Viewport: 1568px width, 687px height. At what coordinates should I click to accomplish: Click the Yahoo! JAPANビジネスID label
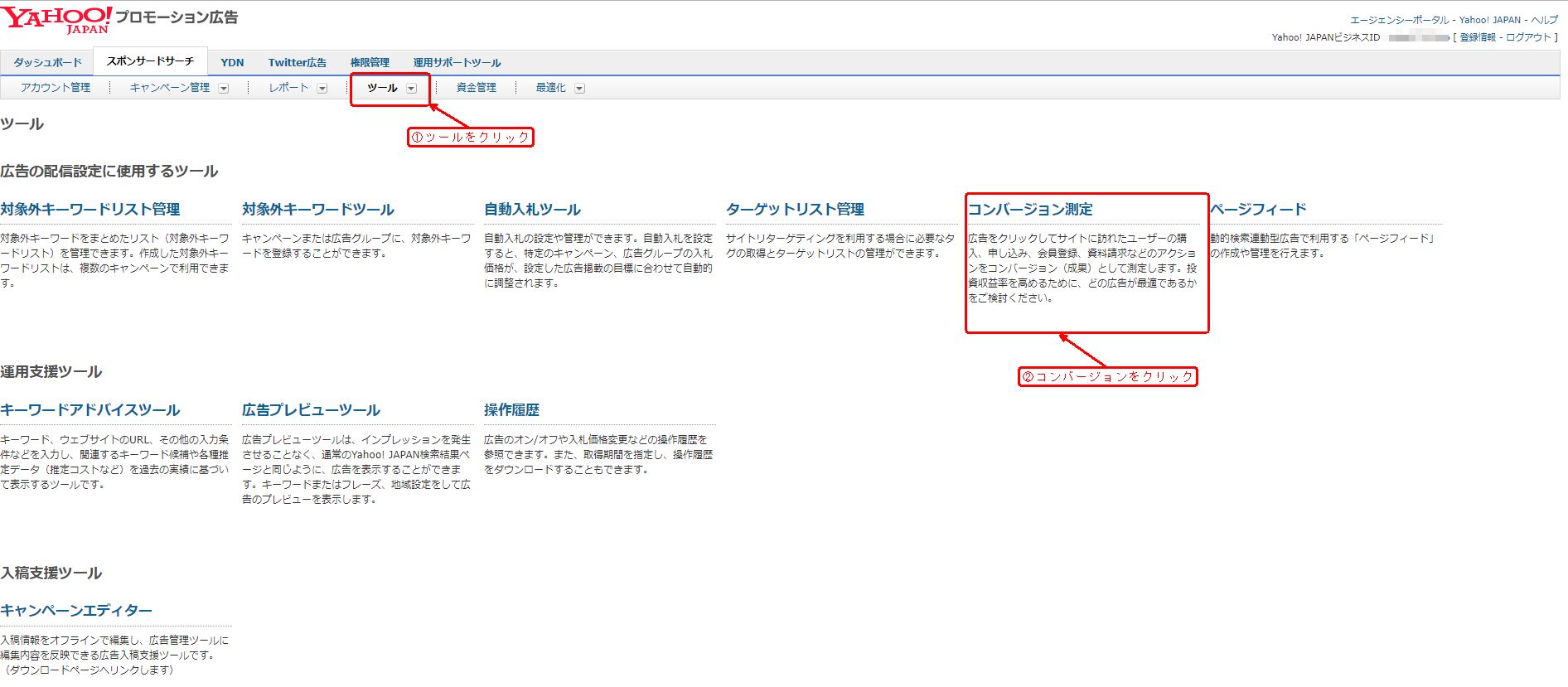[x=1326, y=37]
